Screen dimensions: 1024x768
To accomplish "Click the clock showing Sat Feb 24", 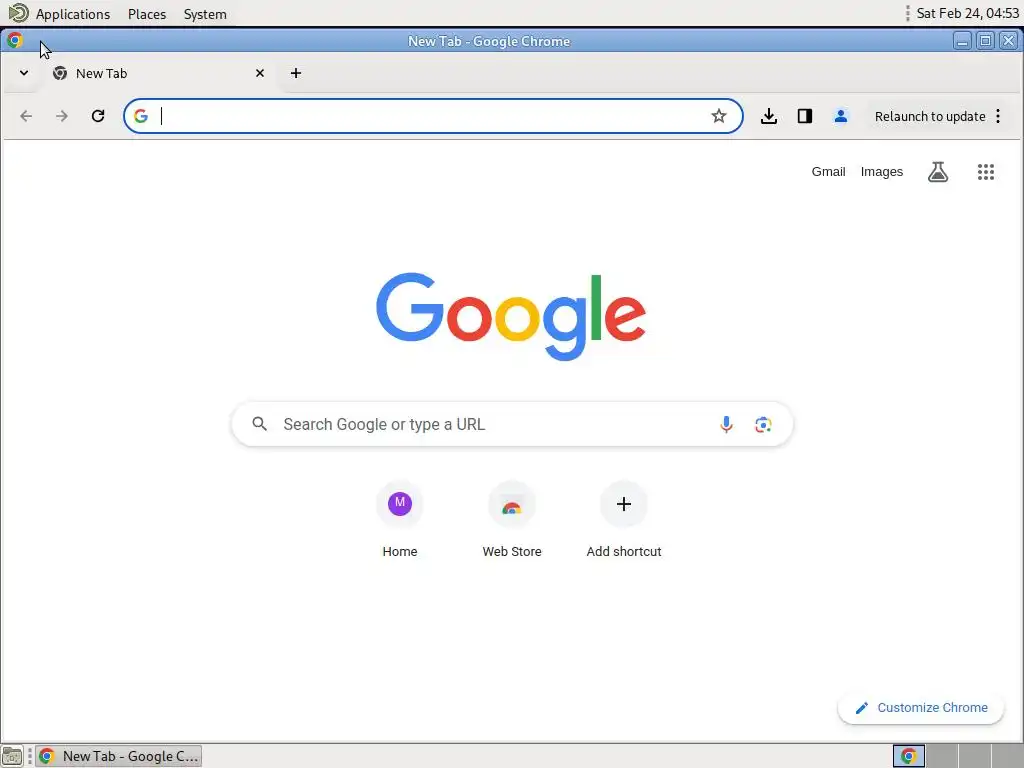I will click(967, 13).
